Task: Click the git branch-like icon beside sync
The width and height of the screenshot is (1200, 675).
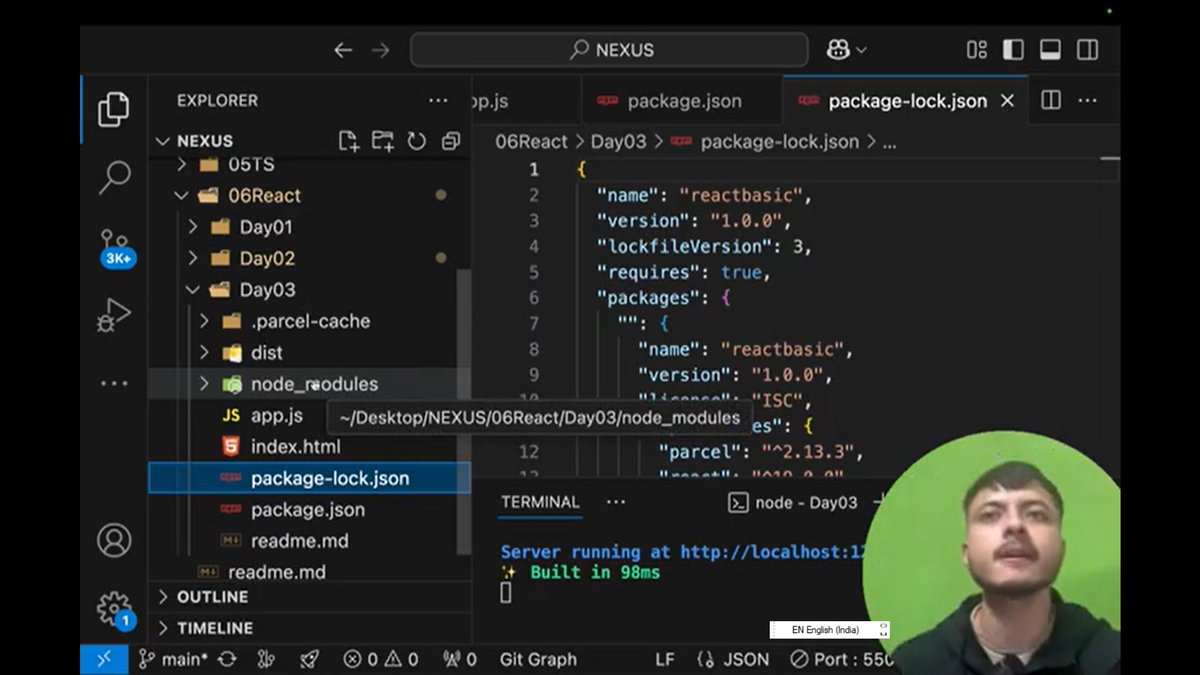Action: [266, 659]
